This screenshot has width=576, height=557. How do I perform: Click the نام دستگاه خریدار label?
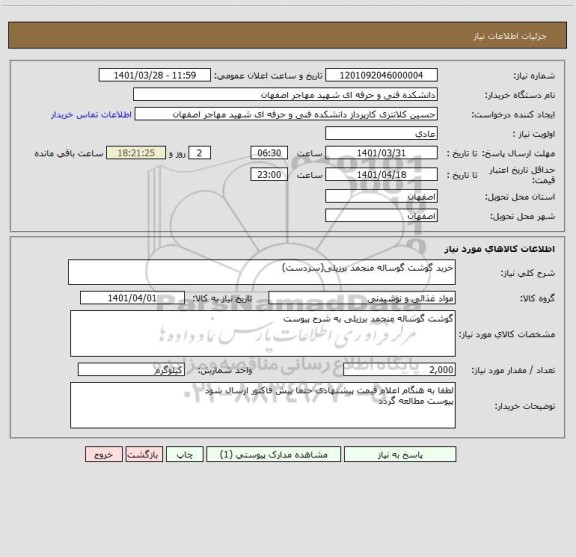pyautogui.click(x=520, y=95)
